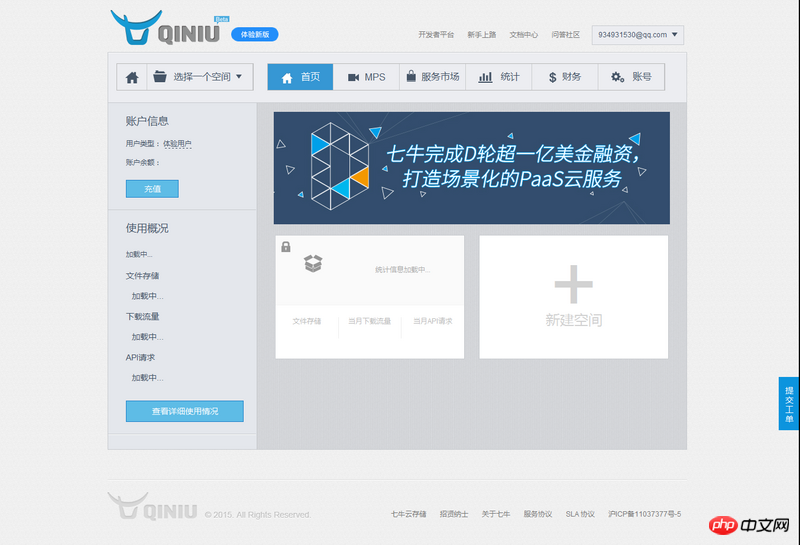
Task: Select the 首页 tab
Action: coord(301,77)
